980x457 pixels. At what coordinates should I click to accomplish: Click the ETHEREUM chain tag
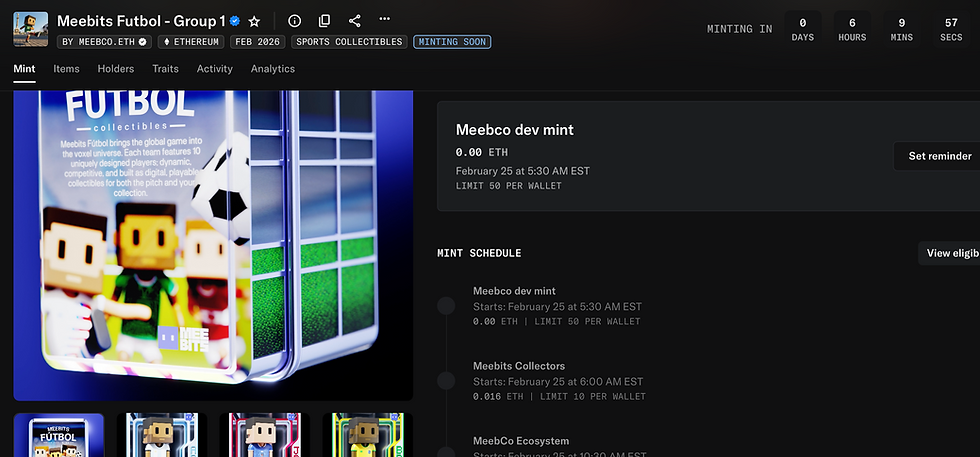point(191,42)
